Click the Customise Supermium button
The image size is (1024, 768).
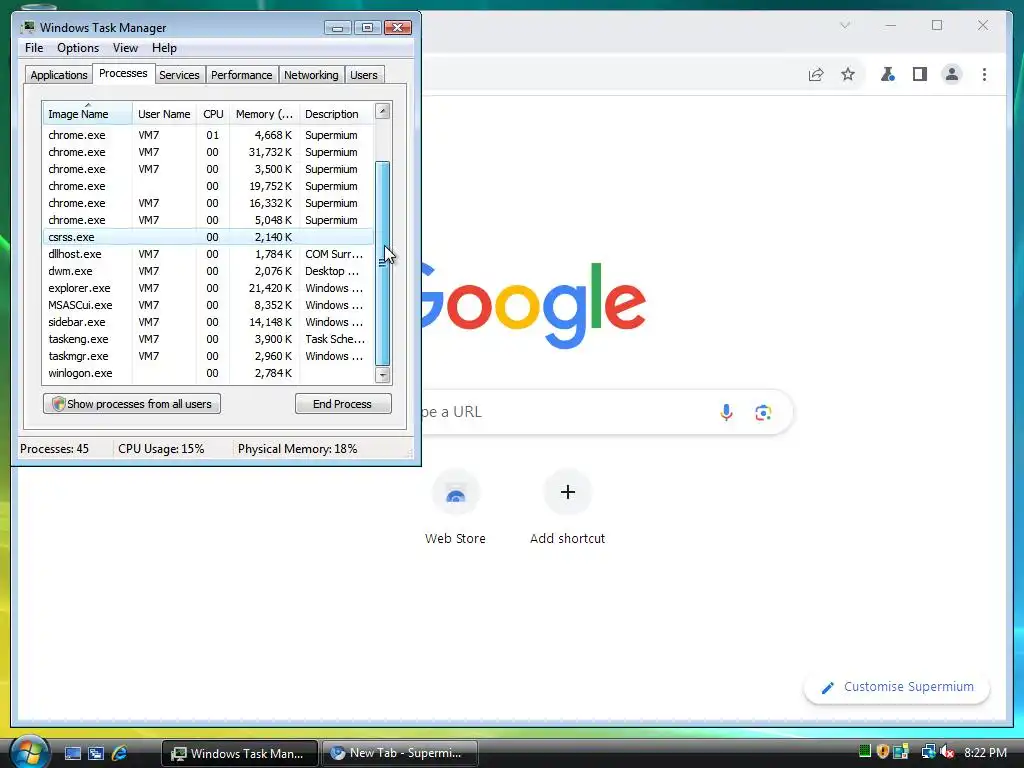click(897, 687)
